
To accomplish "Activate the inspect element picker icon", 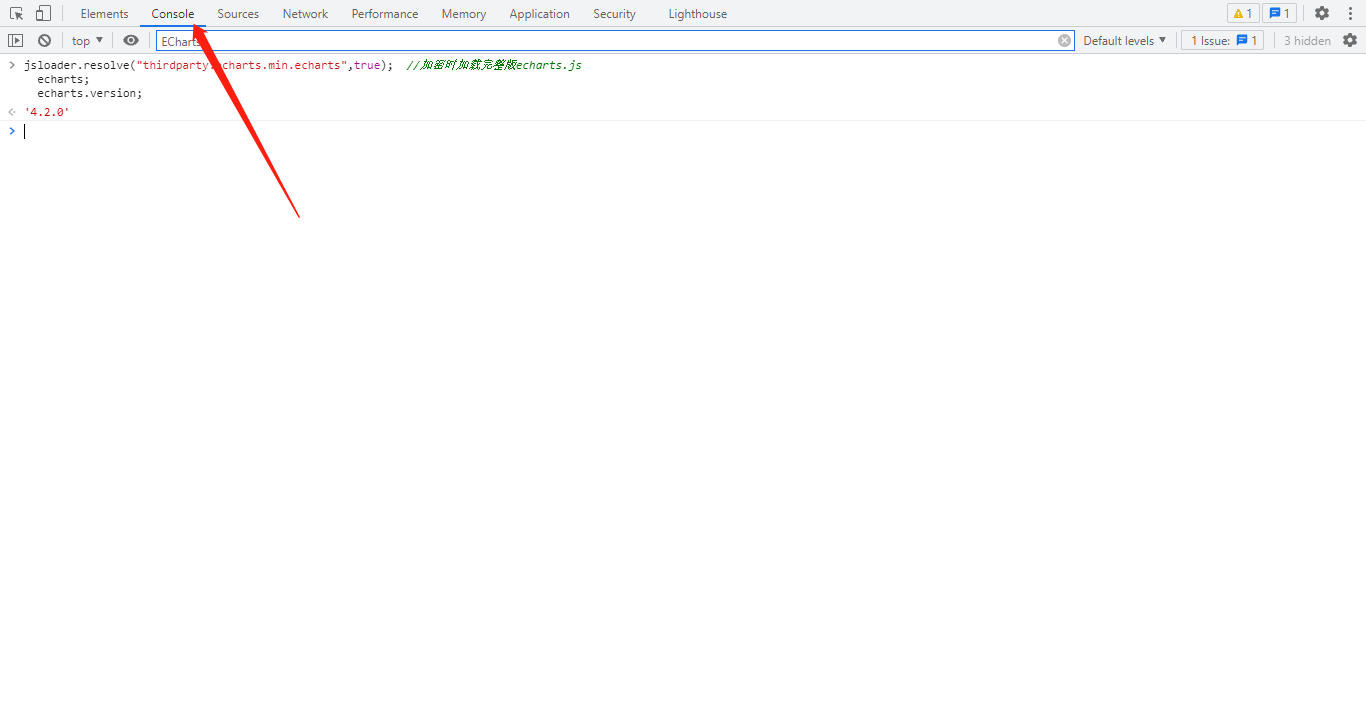I will coord(17,14).
